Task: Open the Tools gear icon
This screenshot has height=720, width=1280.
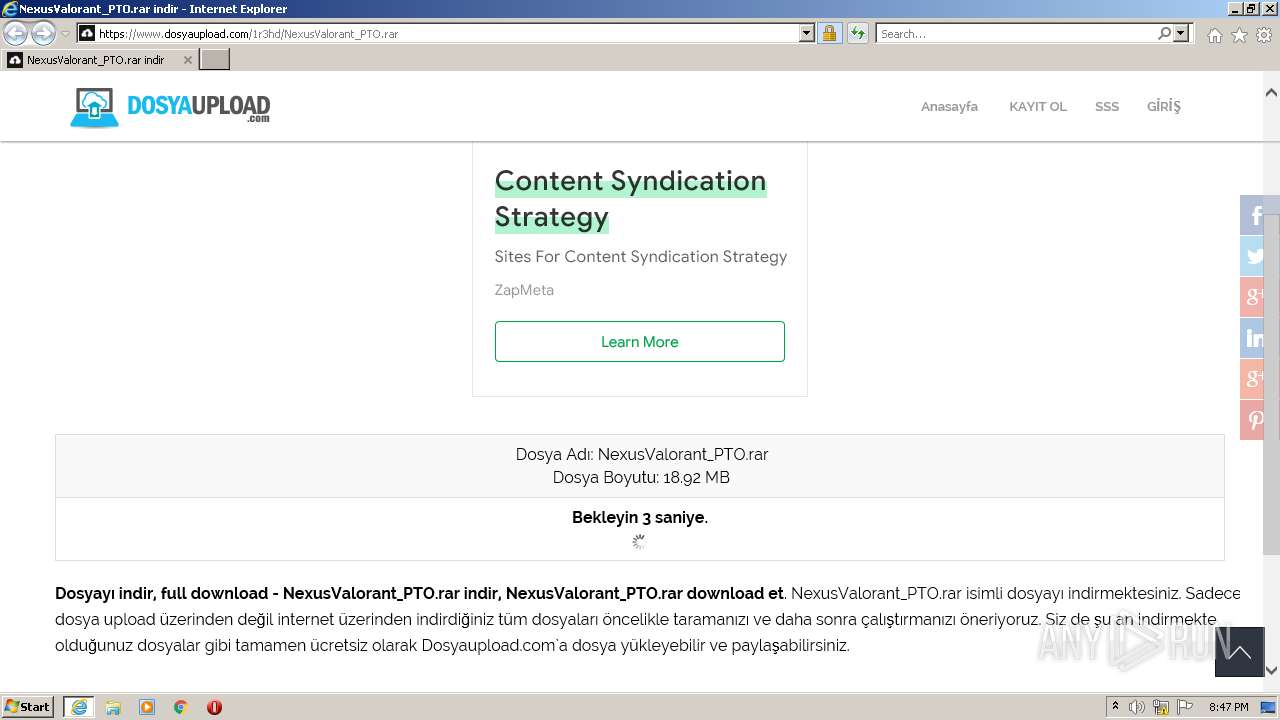Action: [x=1263, y=35]
